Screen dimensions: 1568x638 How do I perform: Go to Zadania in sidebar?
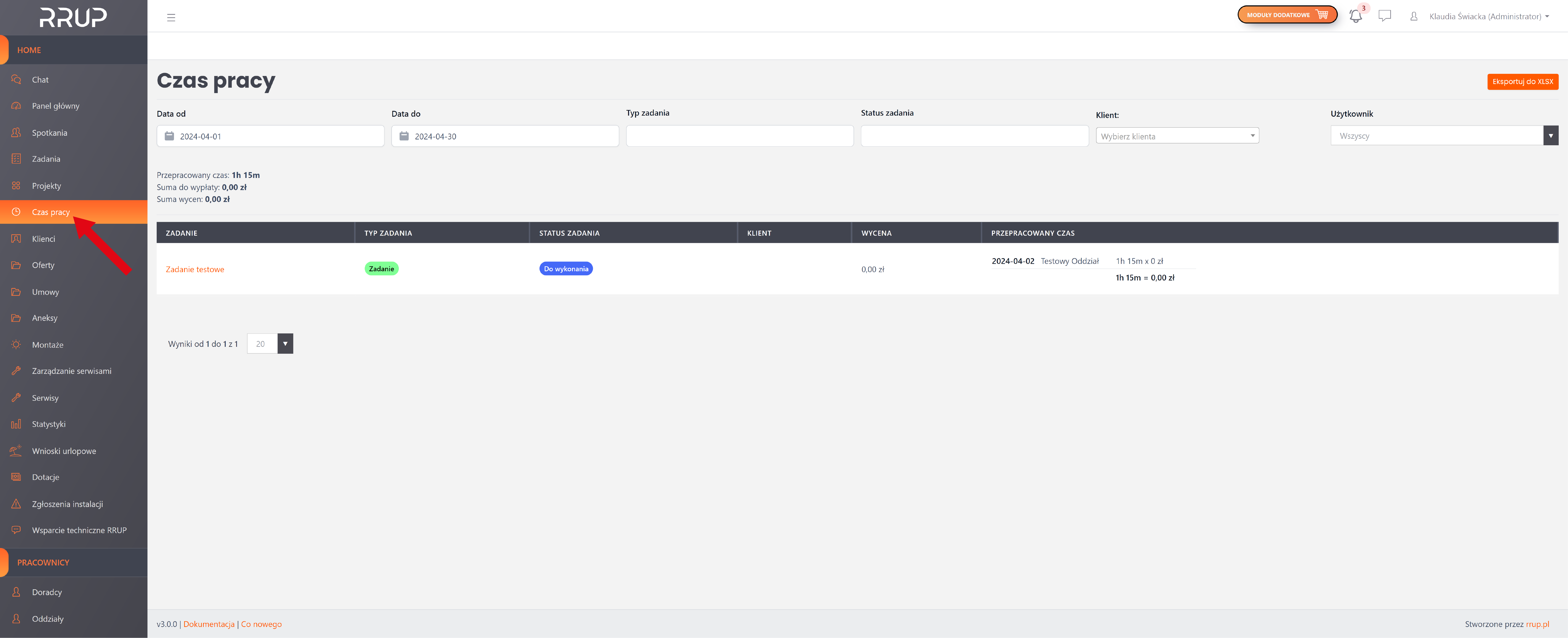click(46, 159)
